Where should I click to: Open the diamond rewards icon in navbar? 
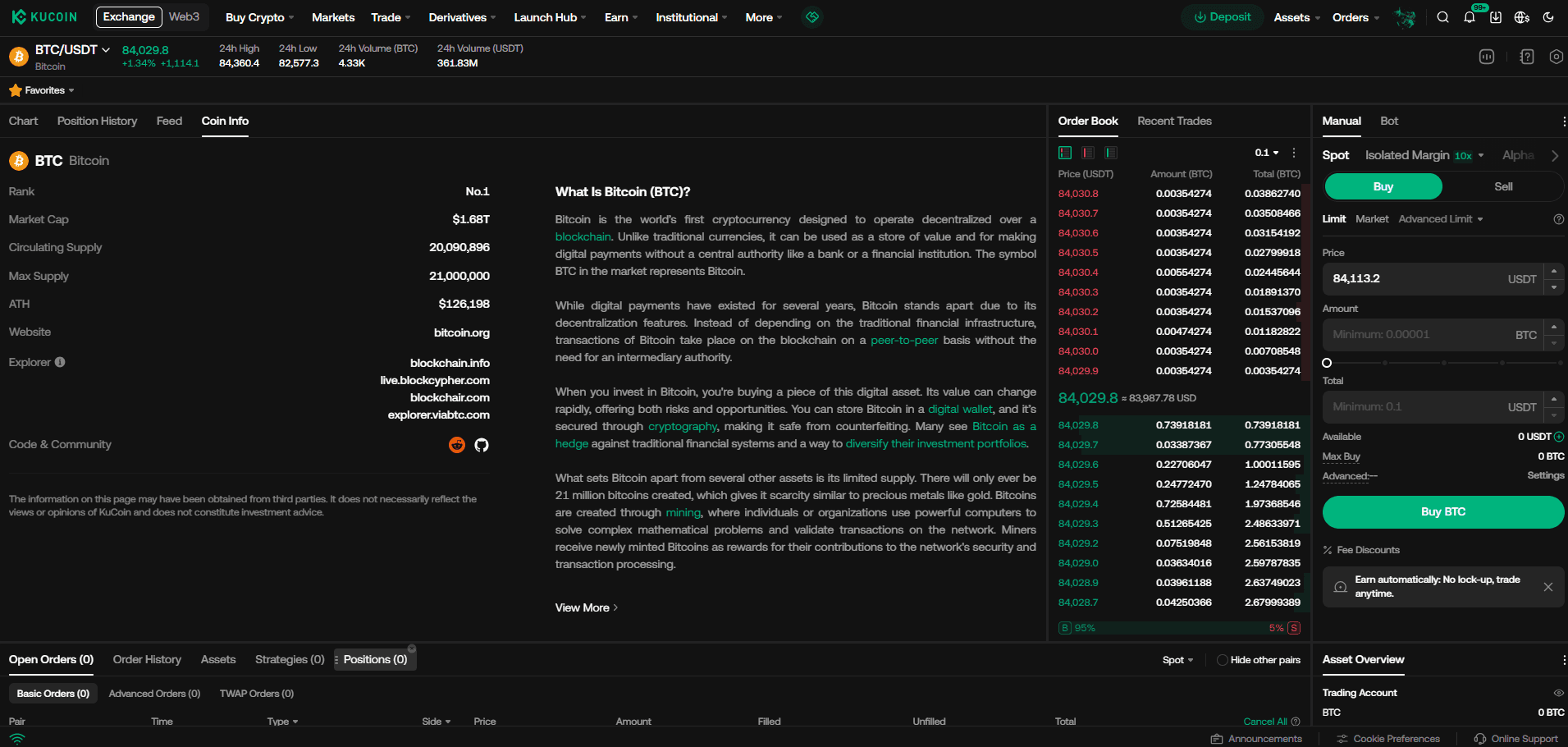point(811,17)
